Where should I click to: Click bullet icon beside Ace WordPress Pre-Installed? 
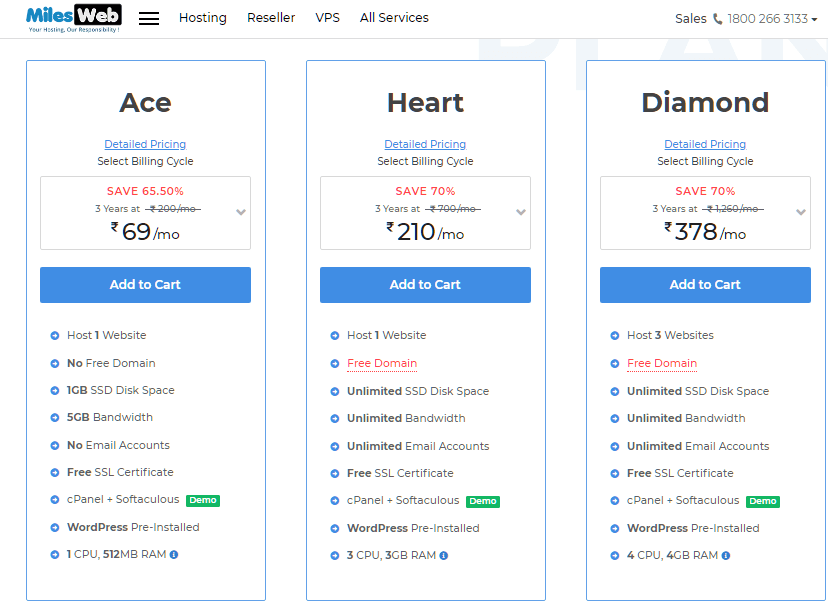[x=54, y=527]
